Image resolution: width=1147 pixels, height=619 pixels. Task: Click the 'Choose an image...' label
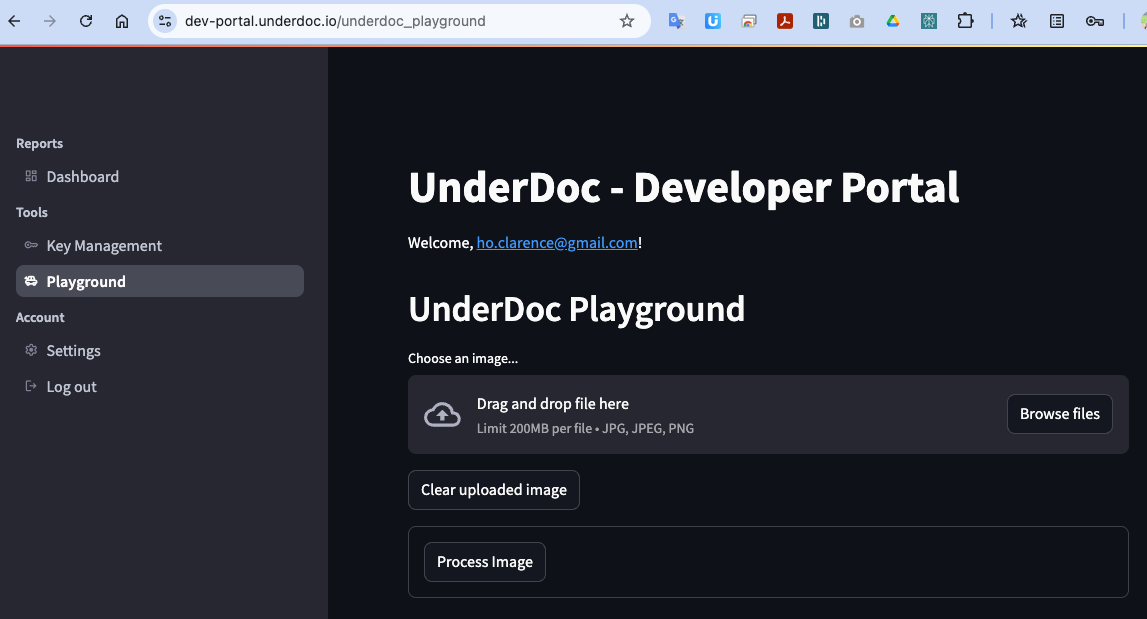(463, 359)
